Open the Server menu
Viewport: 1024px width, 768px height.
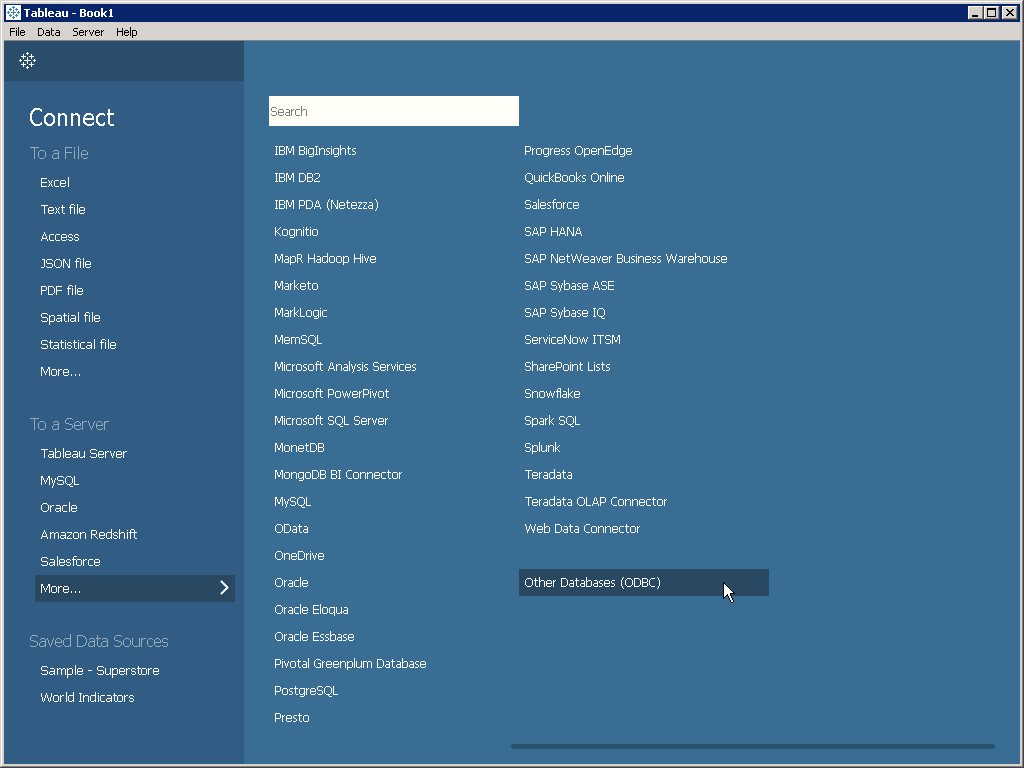pyautogui.click(x=88, y=32)
